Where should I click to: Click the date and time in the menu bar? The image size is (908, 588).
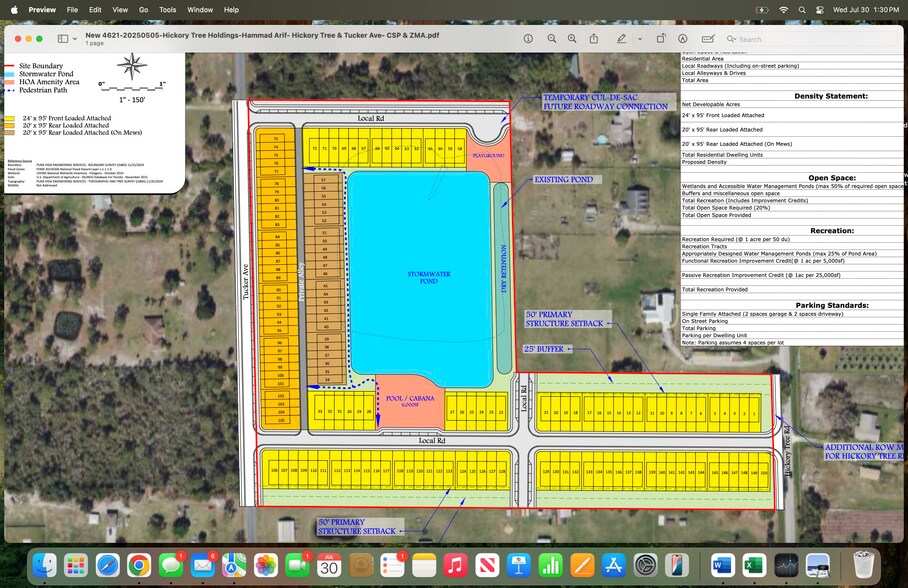coord(872,9)
